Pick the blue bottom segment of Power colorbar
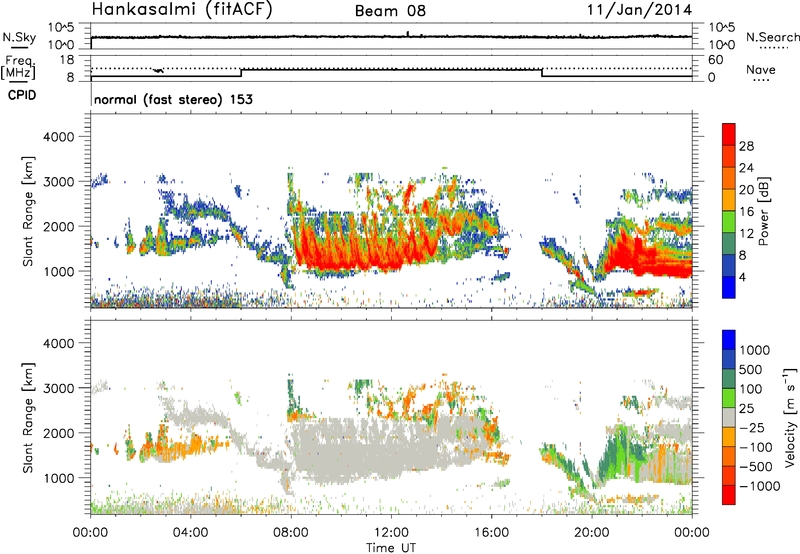 click(729, 287)
